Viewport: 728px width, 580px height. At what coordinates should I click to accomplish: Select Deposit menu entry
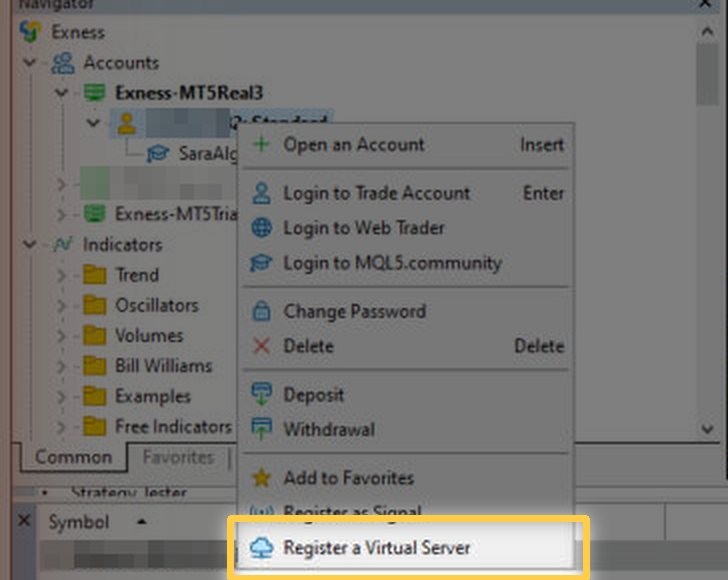(407, 395)
